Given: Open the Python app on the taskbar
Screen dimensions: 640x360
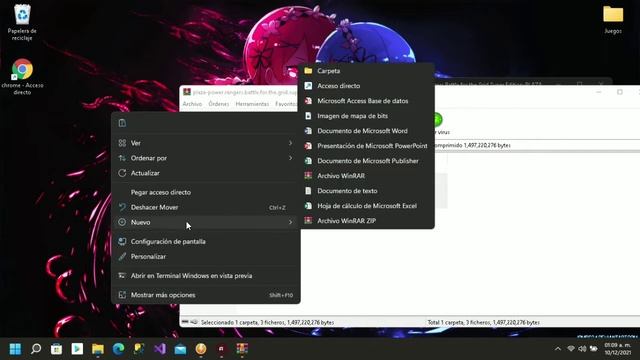Looking at the screenshot, I should pos(139,349).
